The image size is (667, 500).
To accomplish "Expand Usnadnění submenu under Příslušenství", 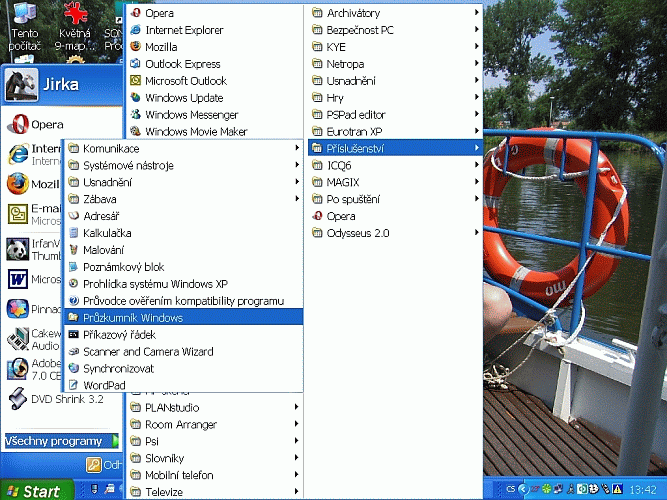I will coord(183,182).
